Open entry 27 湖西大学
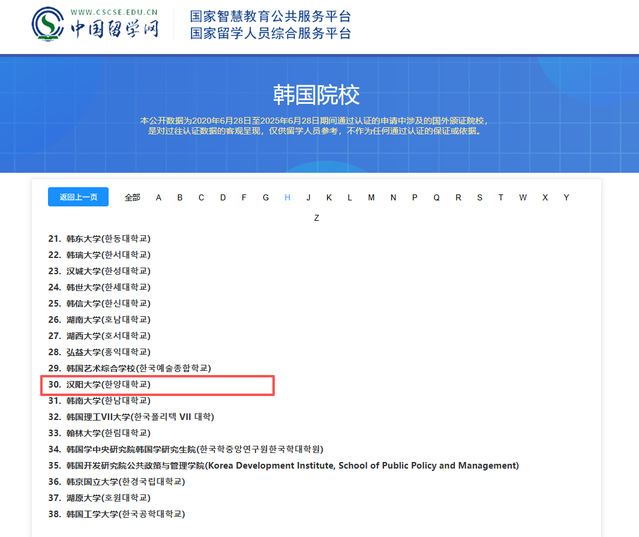The height and width of the screenshot is (537, 639). 99,336
